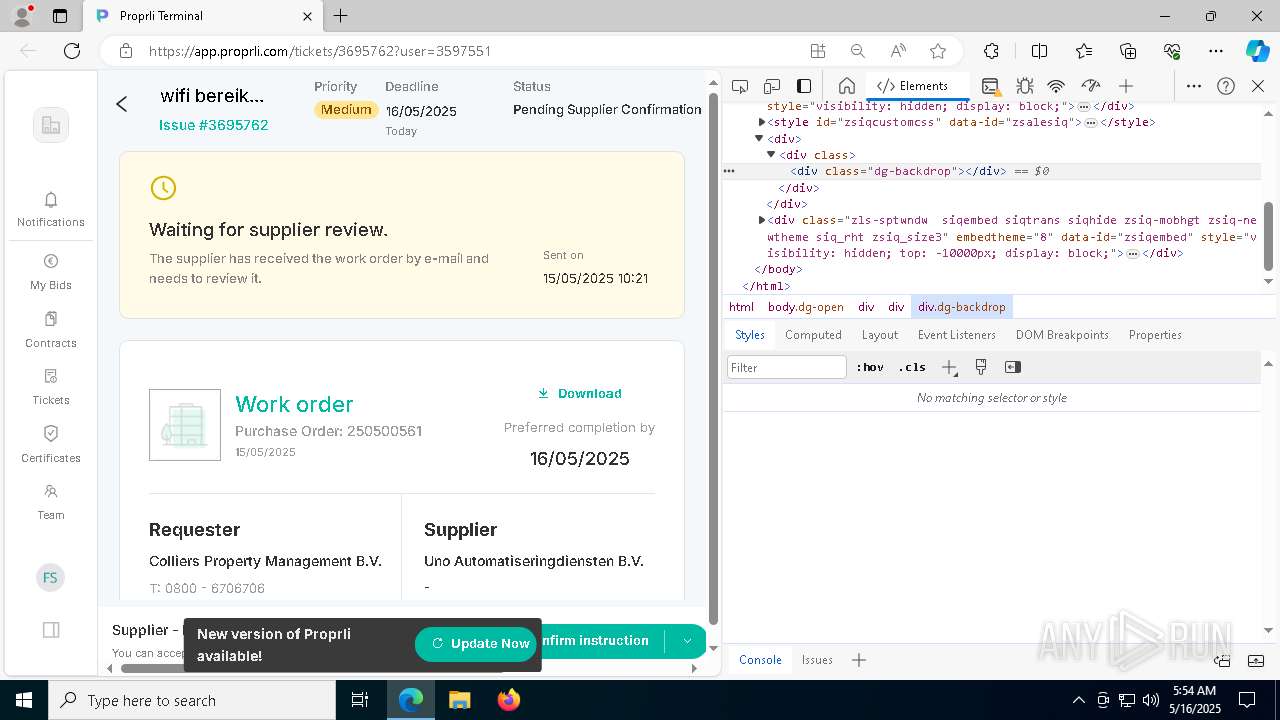Open the Issues drawer tab

coord(817,660)
